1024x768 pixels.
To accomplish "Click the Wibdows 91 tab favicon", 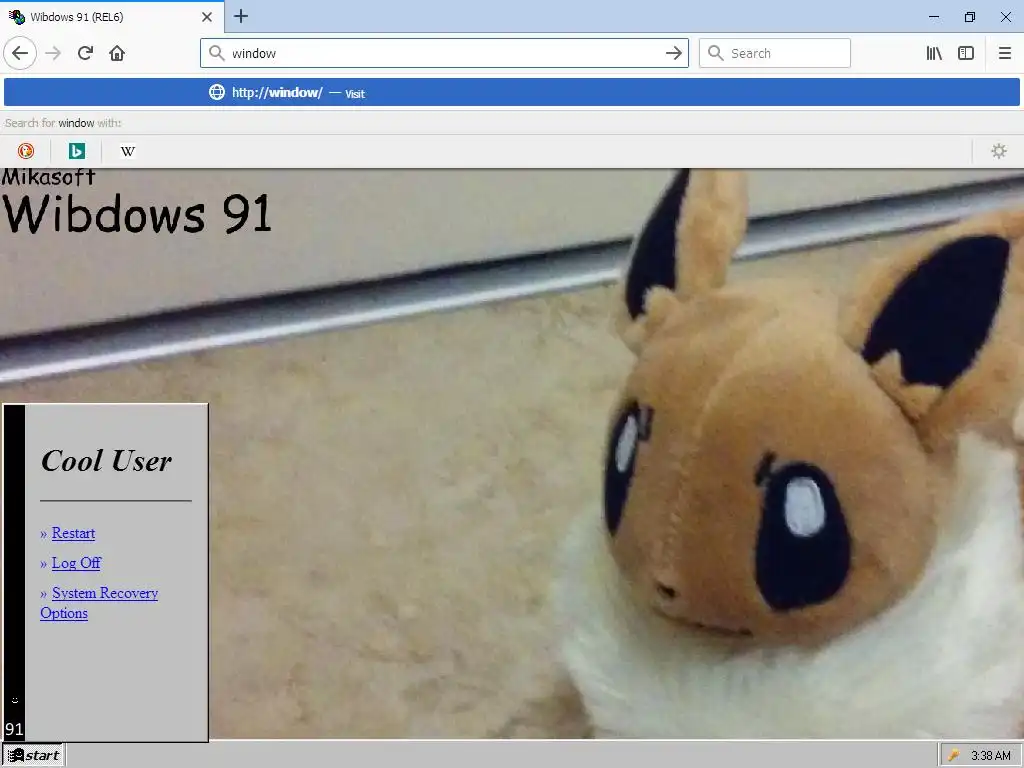I will coord(17,16).
